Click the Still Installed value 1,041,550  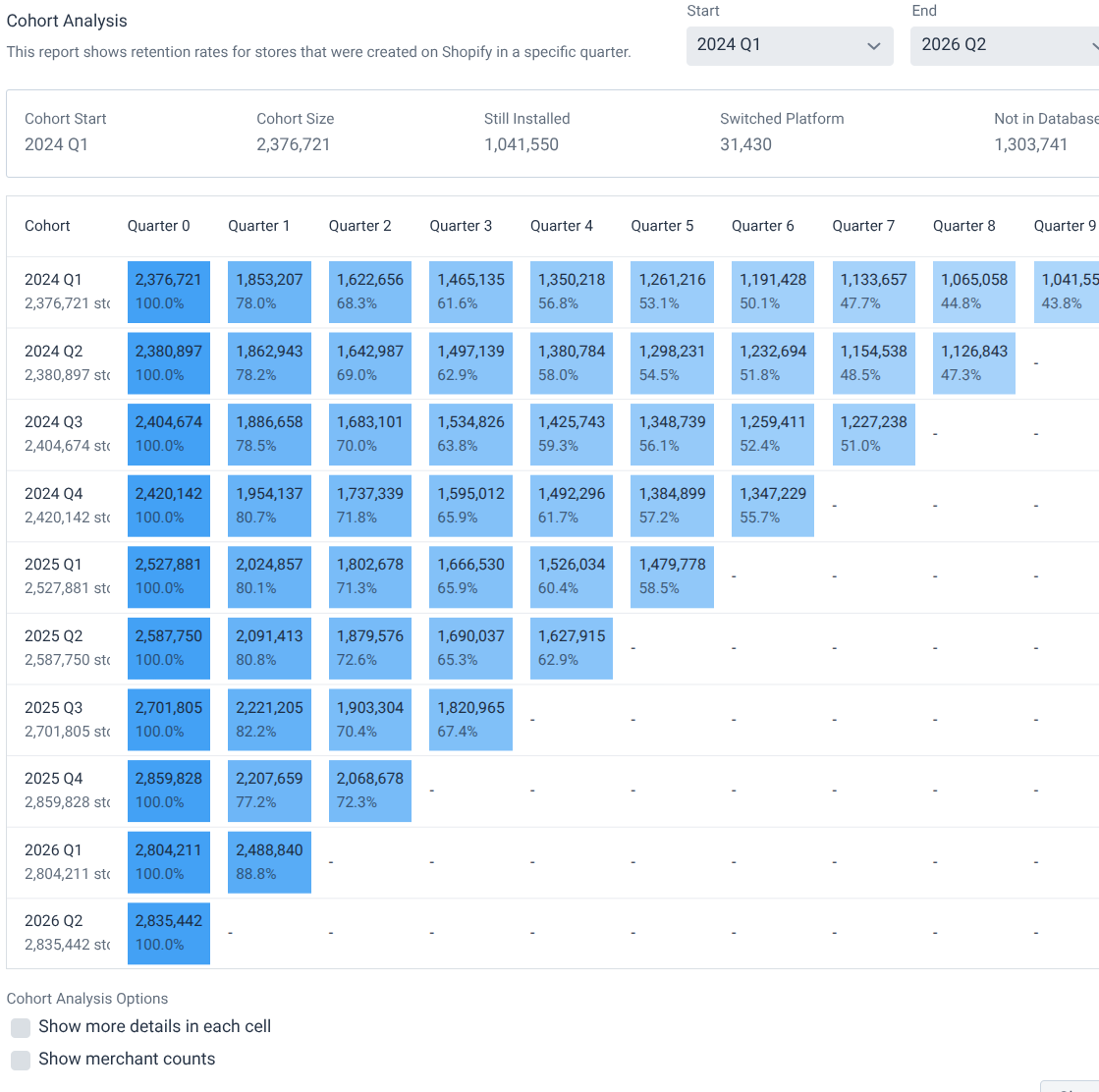tap(521, 144)
